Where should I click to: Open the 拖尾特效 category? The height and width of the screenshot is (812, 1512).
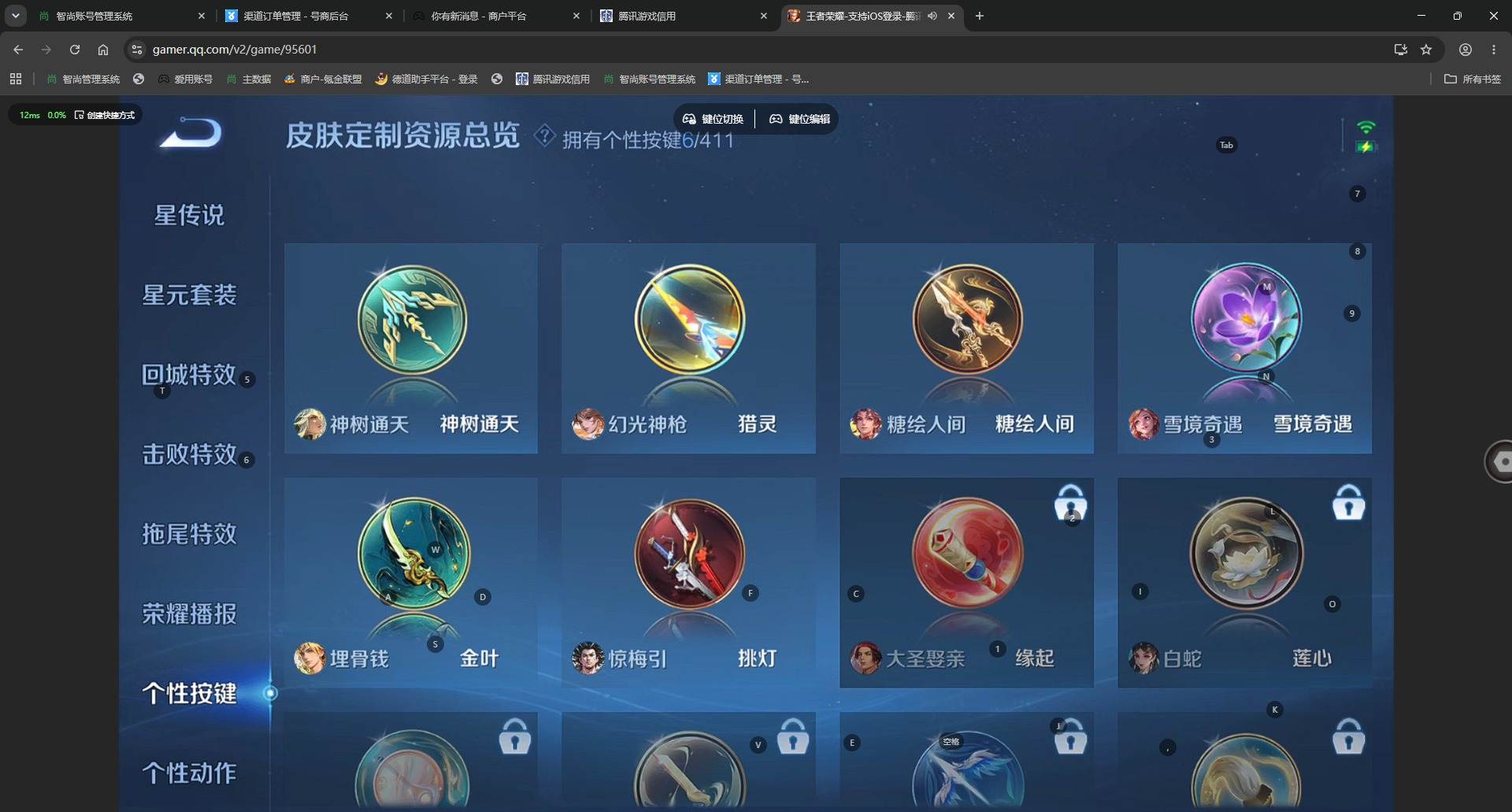189,533
